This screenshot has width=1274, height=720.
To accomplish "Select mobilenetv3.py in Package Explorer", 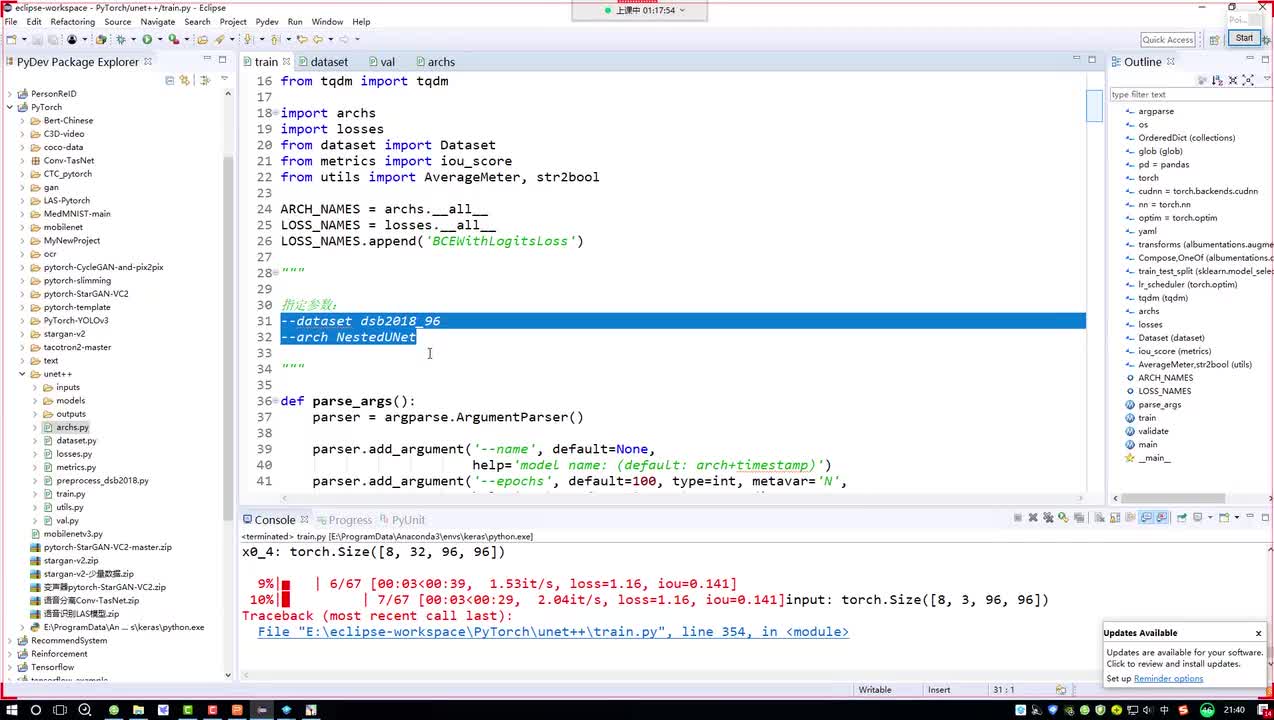I will (x=73, y=534).
